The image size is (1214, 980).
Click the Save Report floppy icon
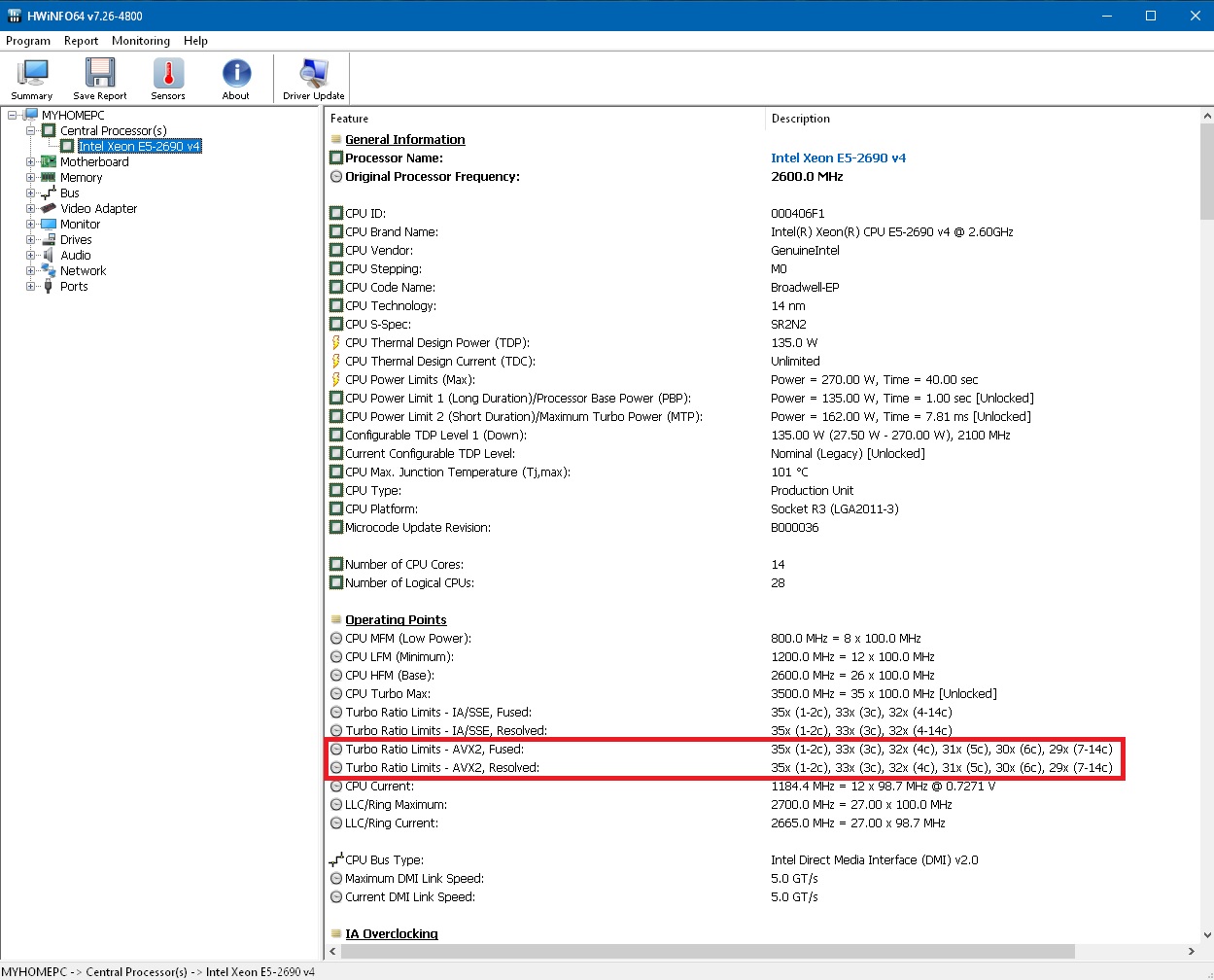coord(100,74)
